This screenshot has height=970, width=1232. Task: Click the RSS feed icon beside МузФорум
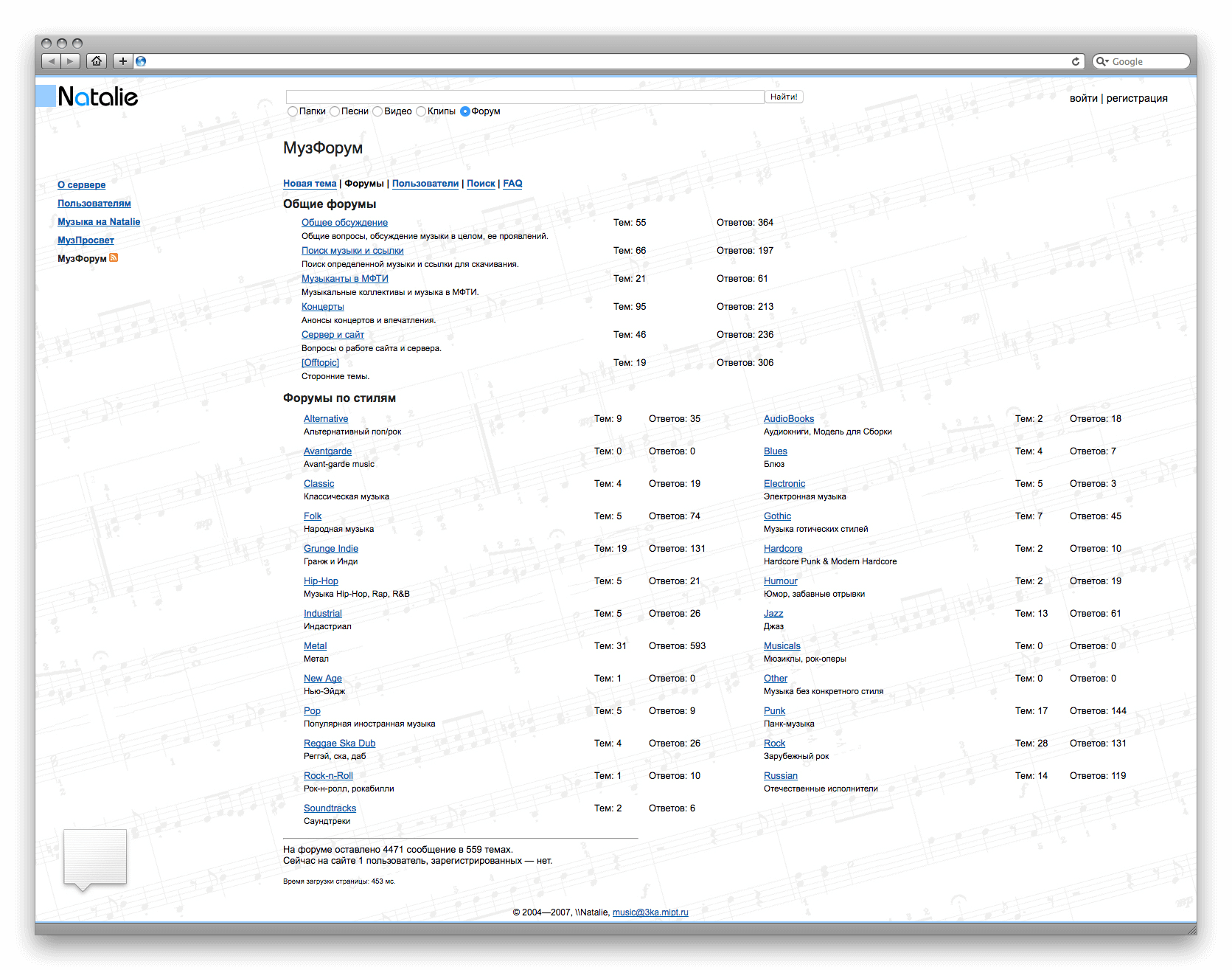point(114,258)
